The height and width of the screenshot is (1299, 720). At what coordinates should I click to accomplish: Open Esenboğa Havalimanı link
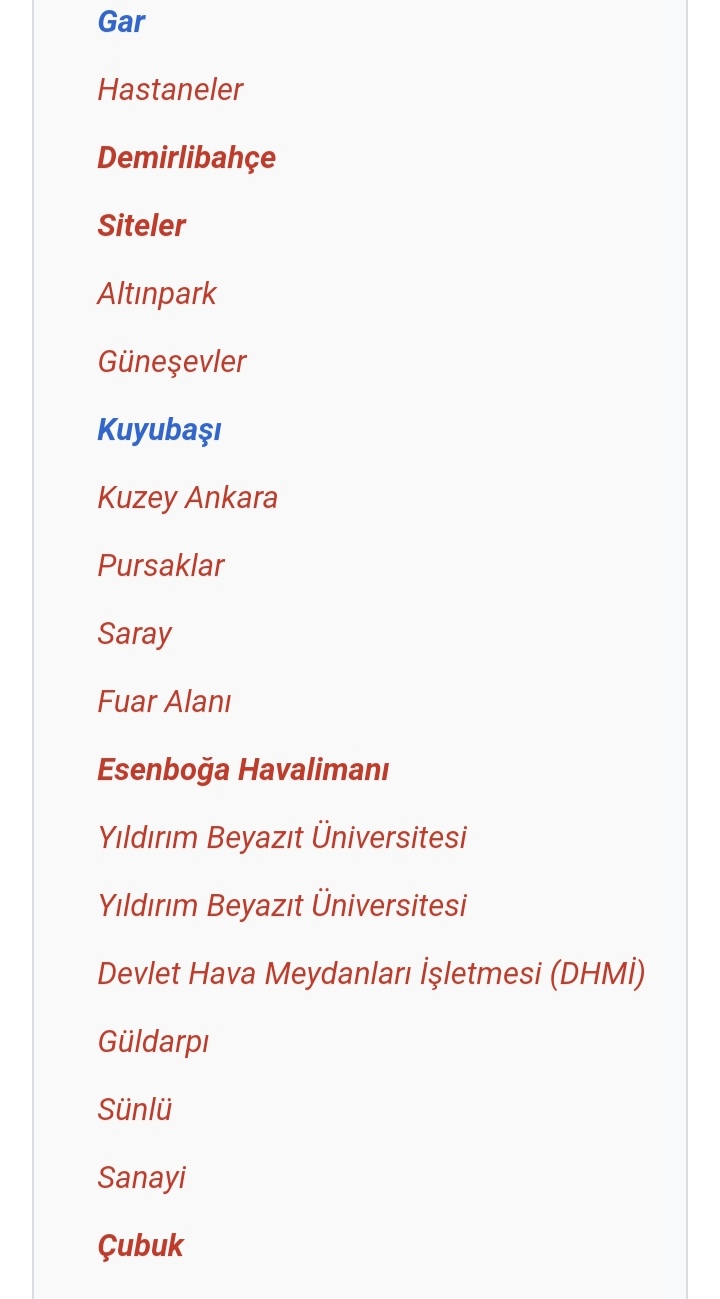(243, 770)
